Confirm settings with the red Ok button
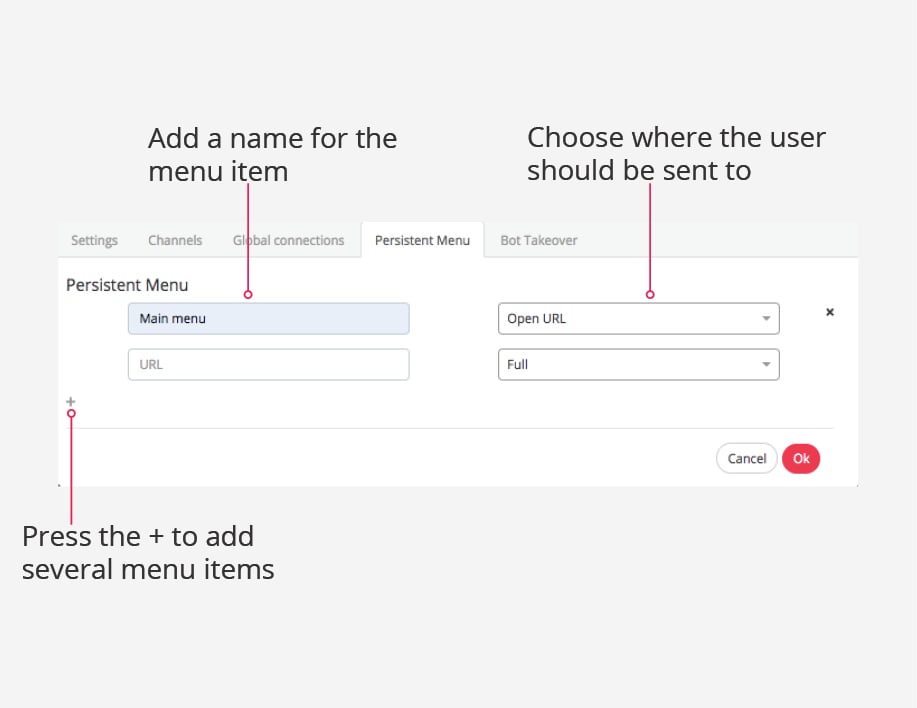Screen dimensions: 917x708 (x=801, y=458)
